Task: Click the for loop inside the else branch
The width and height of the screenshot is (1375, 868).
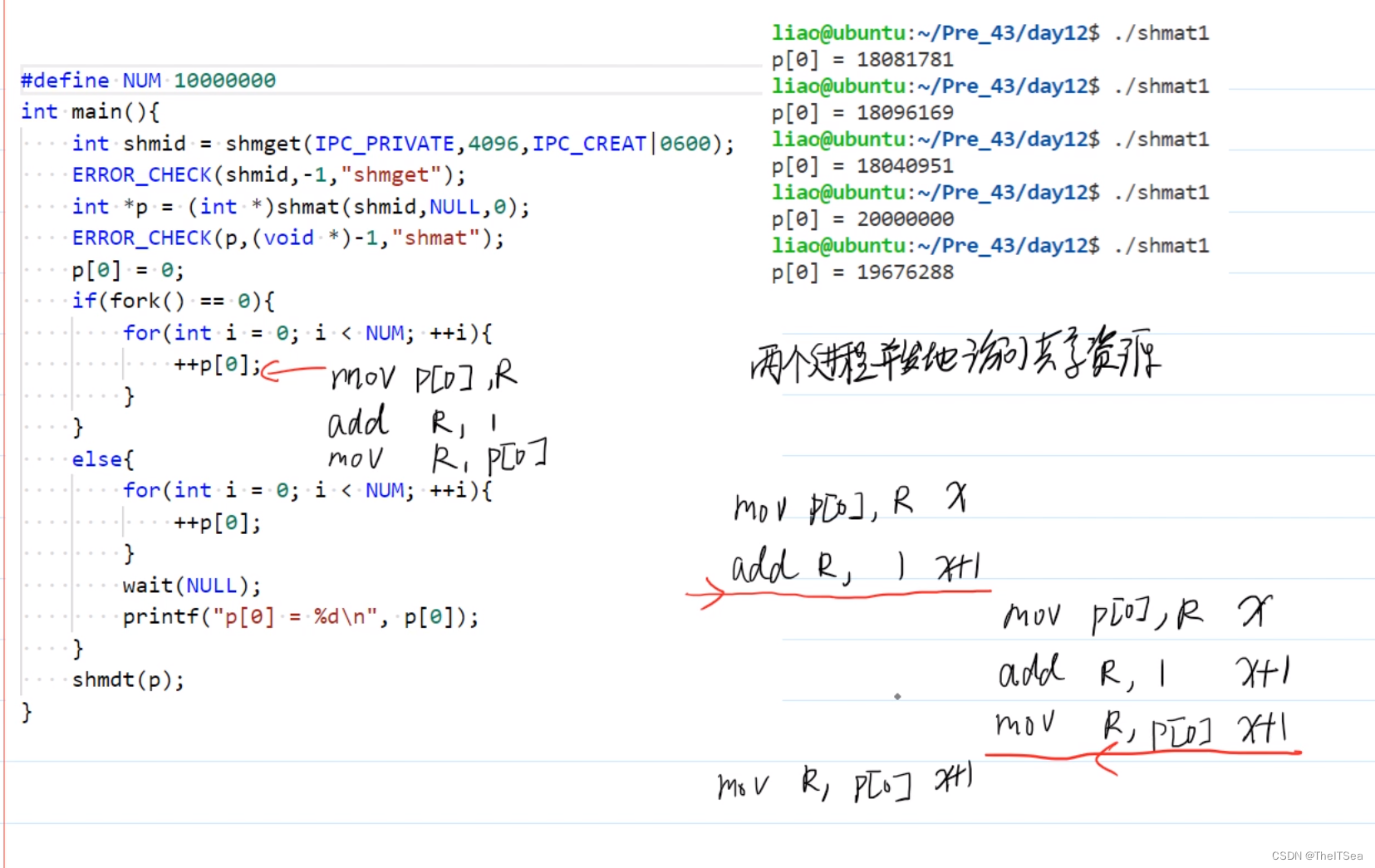Action: pyautogui.click(x=307, y=490)
